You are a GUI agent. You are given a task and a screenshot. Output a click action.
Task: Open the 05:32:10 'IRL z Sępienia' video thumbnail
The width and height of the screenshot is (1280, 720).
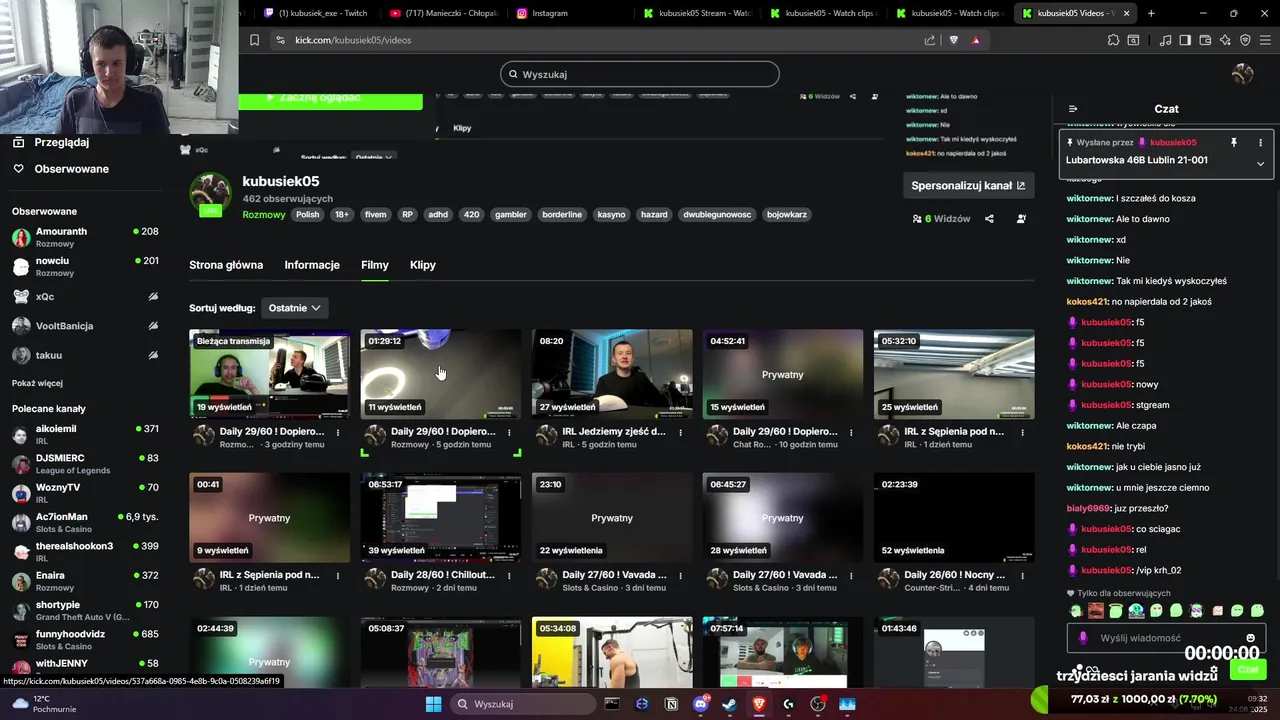tap(954, 374)
